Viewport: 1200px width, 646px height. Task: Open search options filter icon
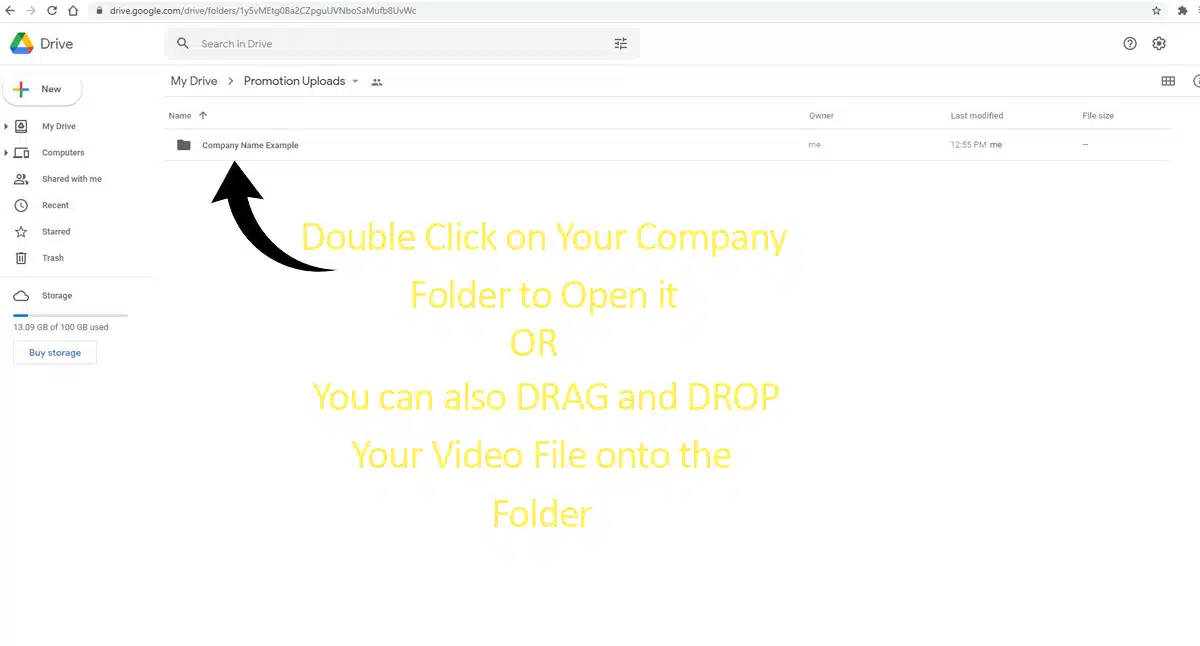(x=620, y=44)
